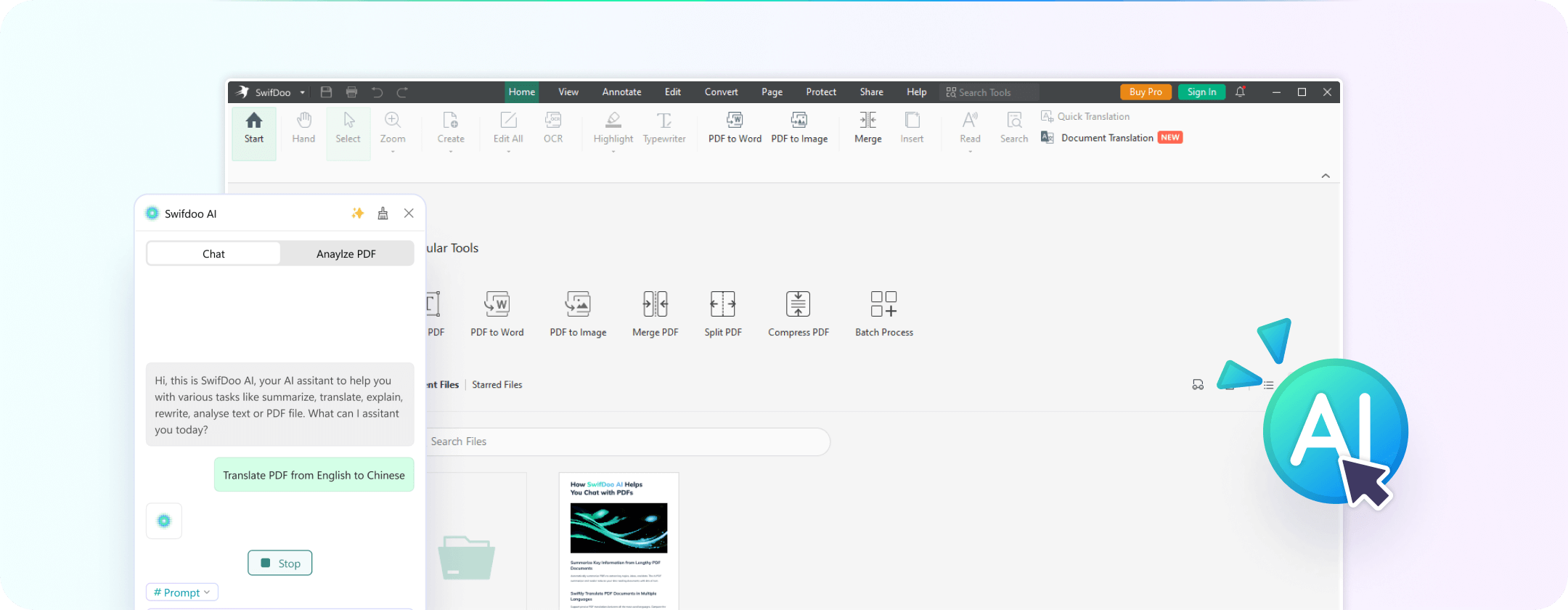Click PDF to Word in ribbon
1568x610 pixels.
pos(735,129)
